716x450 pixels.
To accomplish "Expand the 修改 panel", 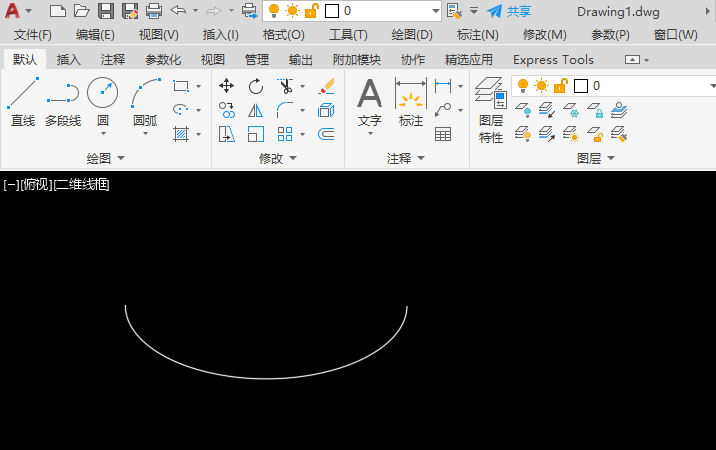I will tap(278, 158).
